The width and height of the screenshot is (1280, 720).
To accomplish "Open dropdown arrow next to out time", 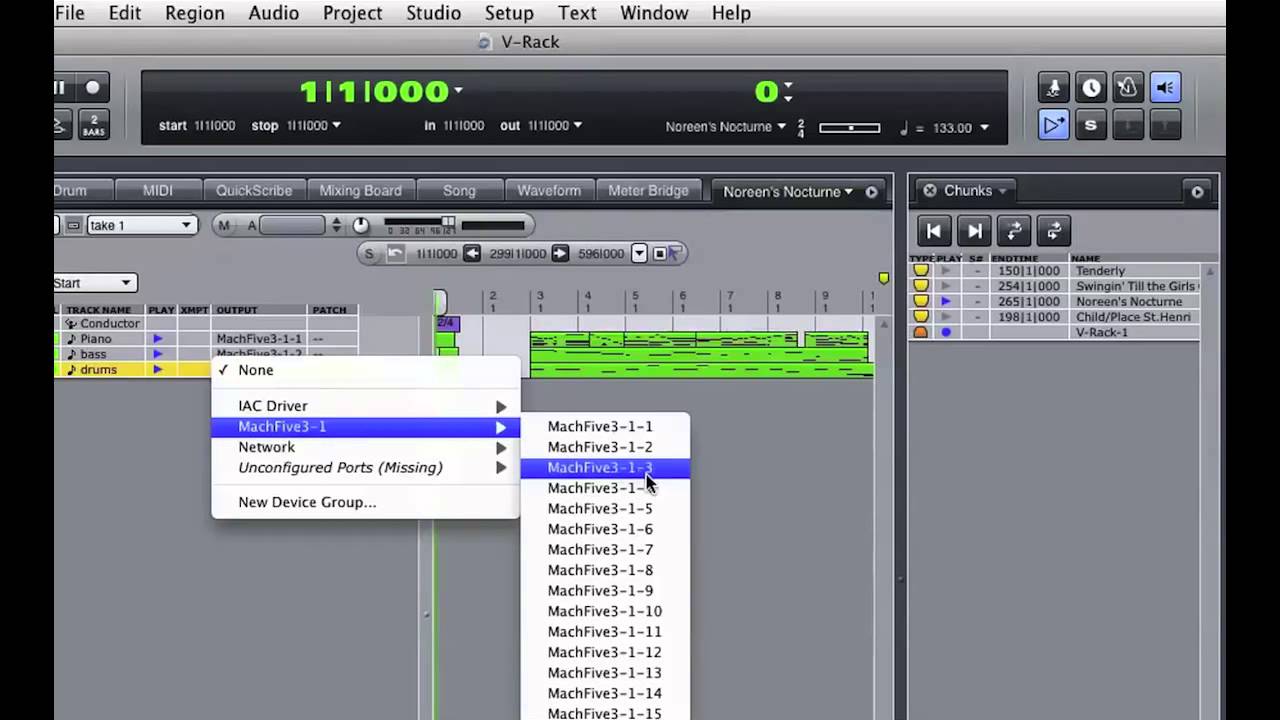I will click(577, 126).
